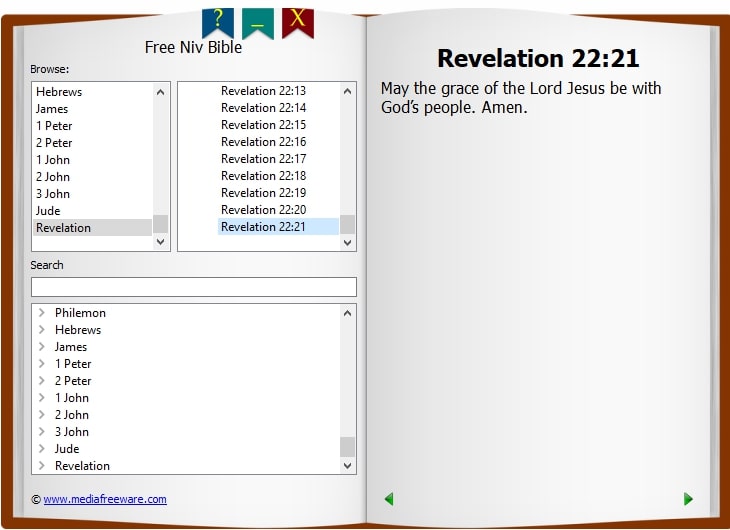Choose verse Revelation 22:13
Viewport: 730px width, 530px height.
(x=278, y=91)
